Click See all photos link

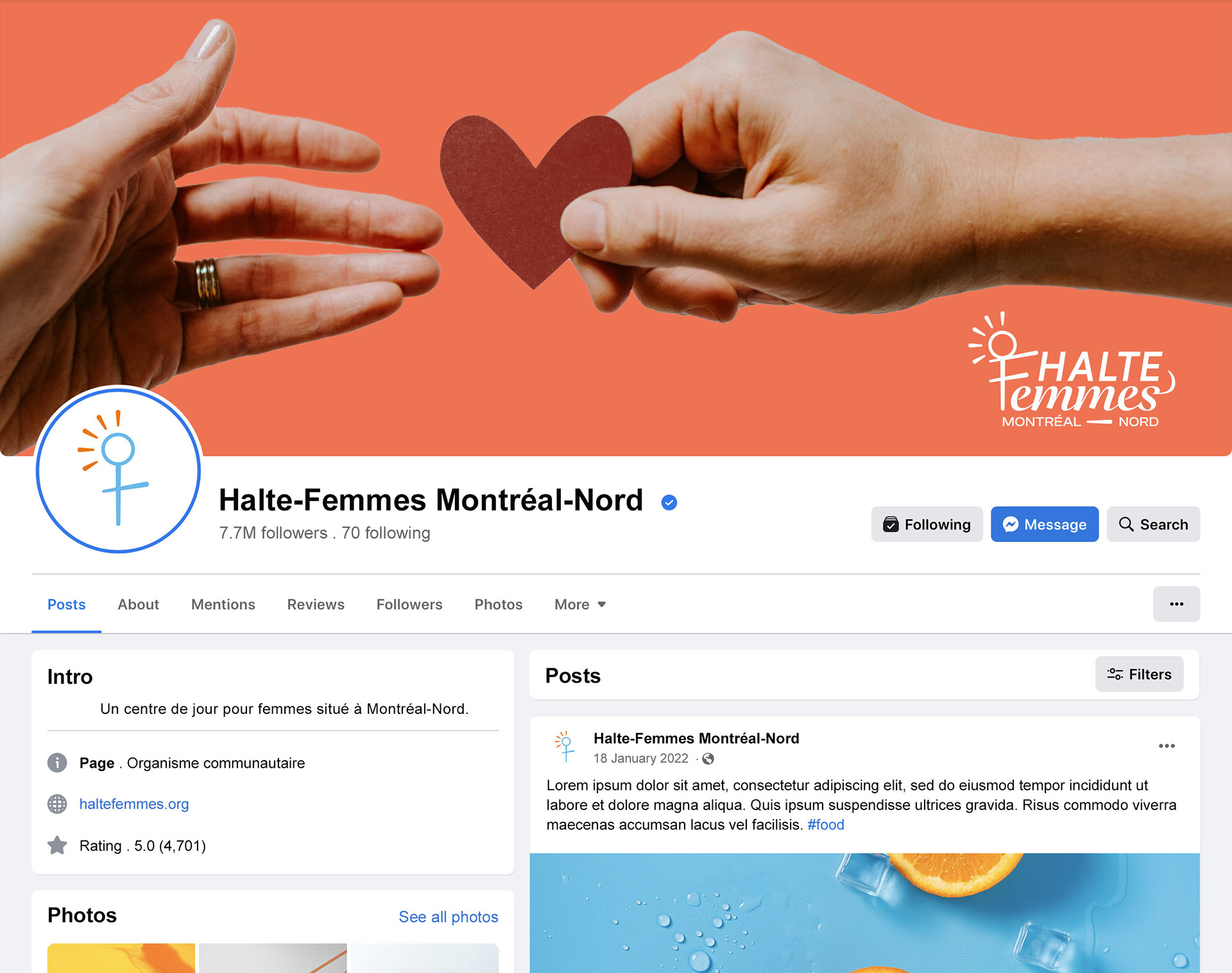tap(449, 917)
